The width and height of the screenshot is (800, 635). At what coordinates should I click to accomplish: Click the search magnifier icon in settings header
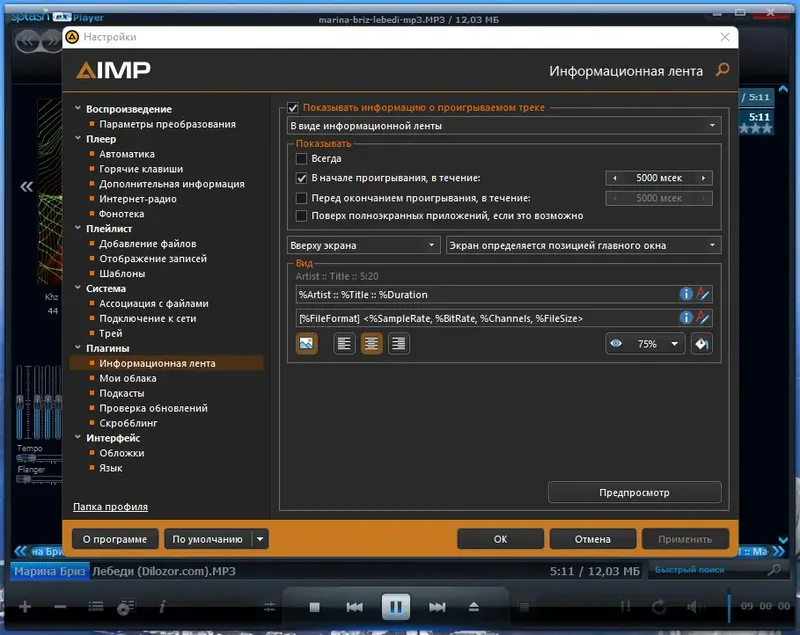[722, 69]
